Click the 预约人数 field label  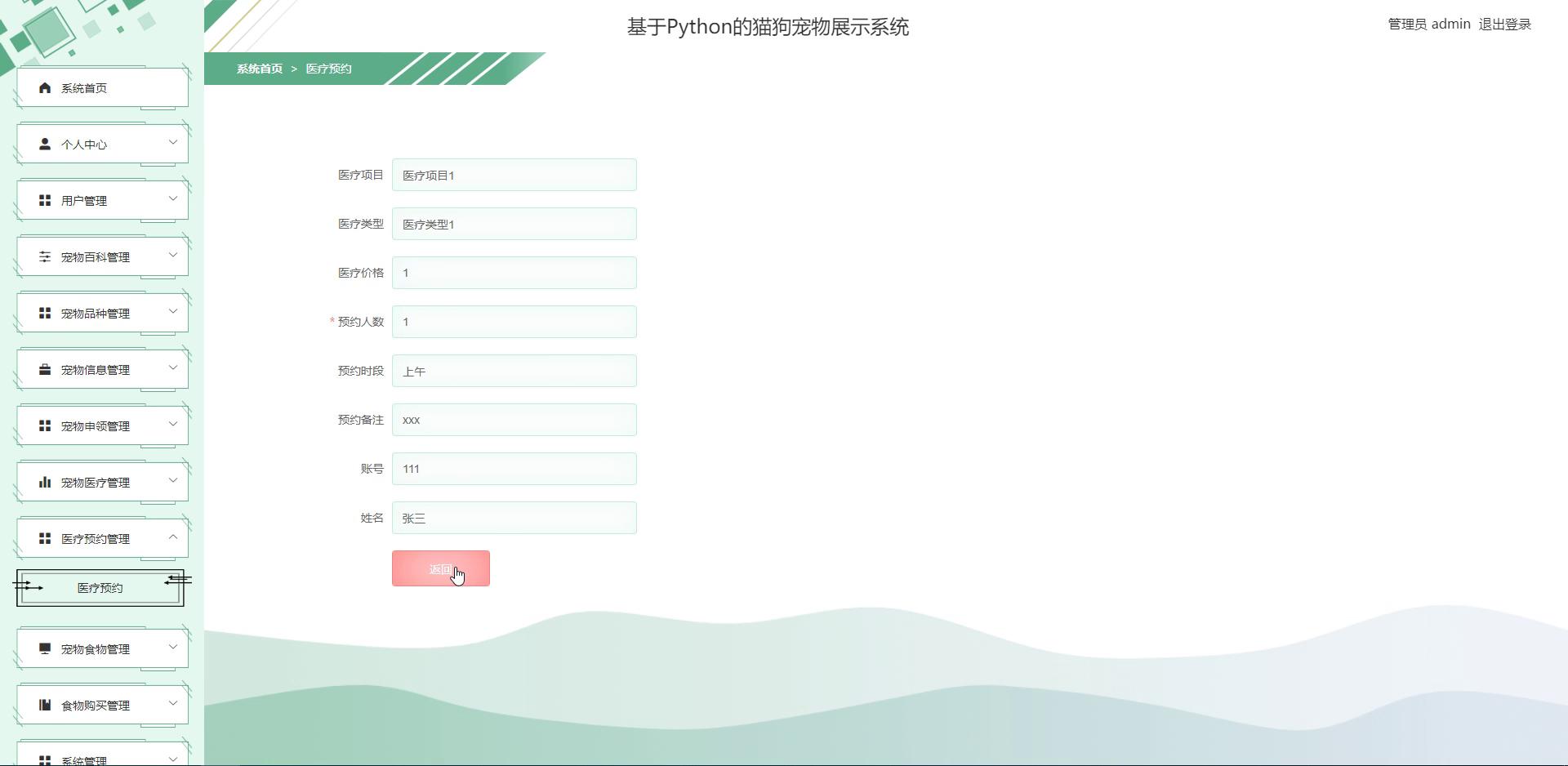360,322
